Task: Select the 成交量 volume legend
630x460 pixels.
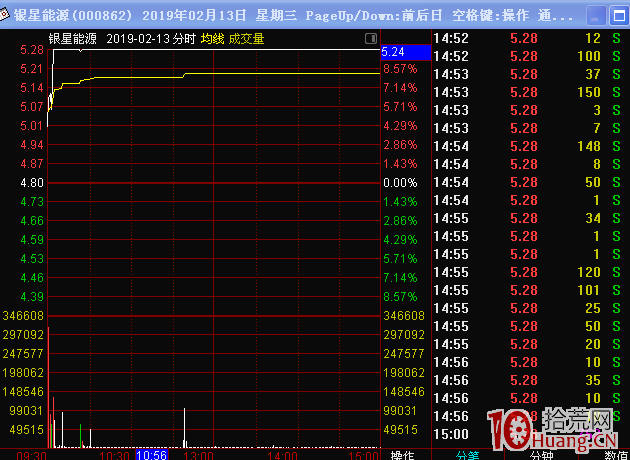Action: [246, 39]
